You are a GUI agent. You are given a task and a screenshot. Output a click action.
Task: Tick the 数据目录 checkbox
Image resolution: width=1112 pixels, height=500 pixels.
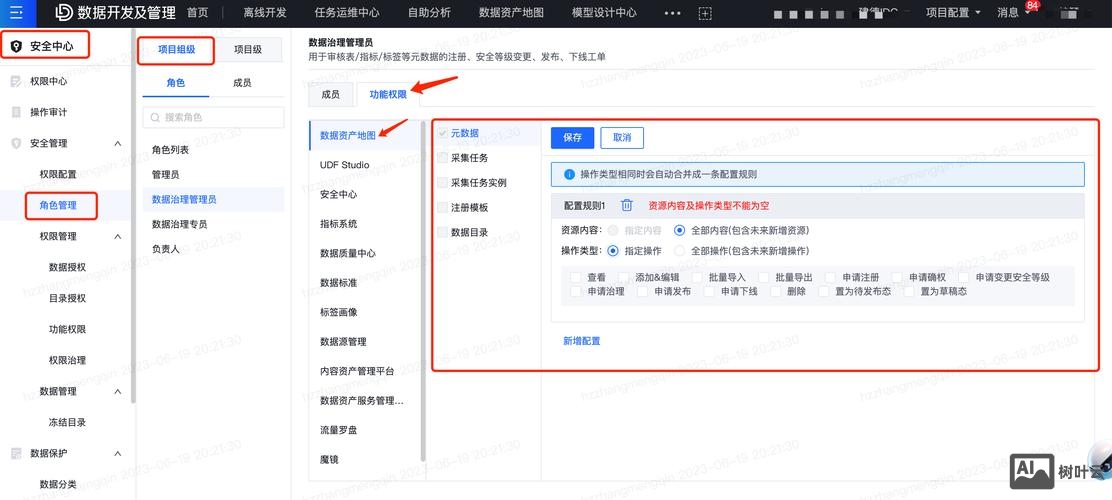443,232
